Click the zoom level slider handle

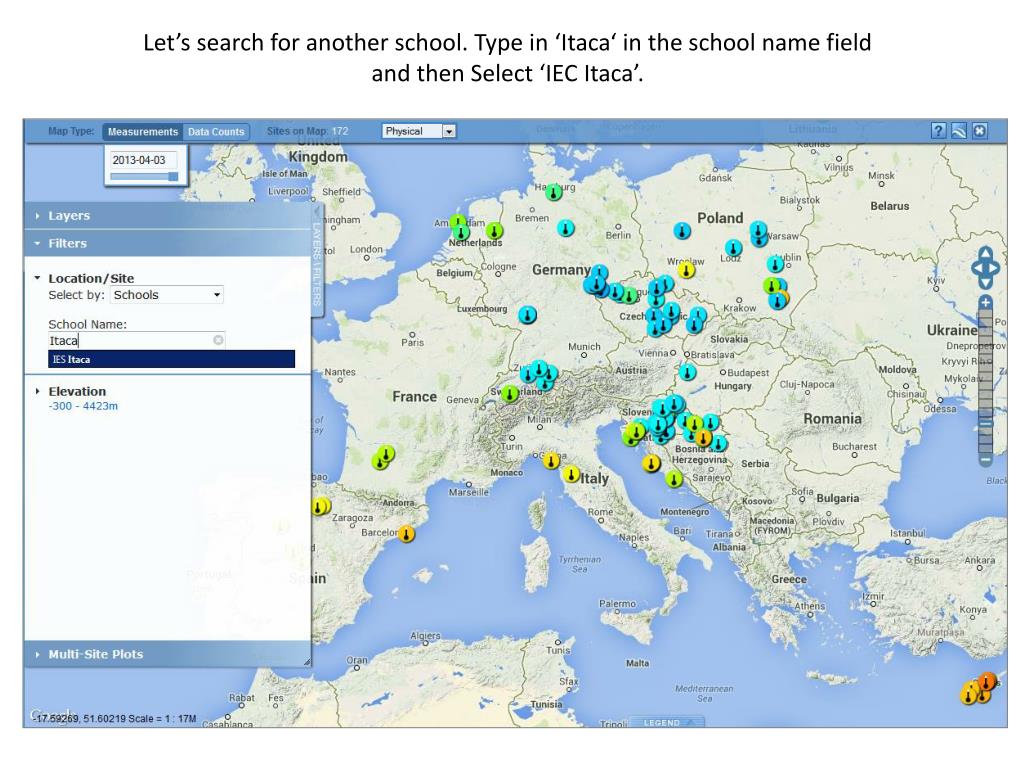tap(985, 423)
